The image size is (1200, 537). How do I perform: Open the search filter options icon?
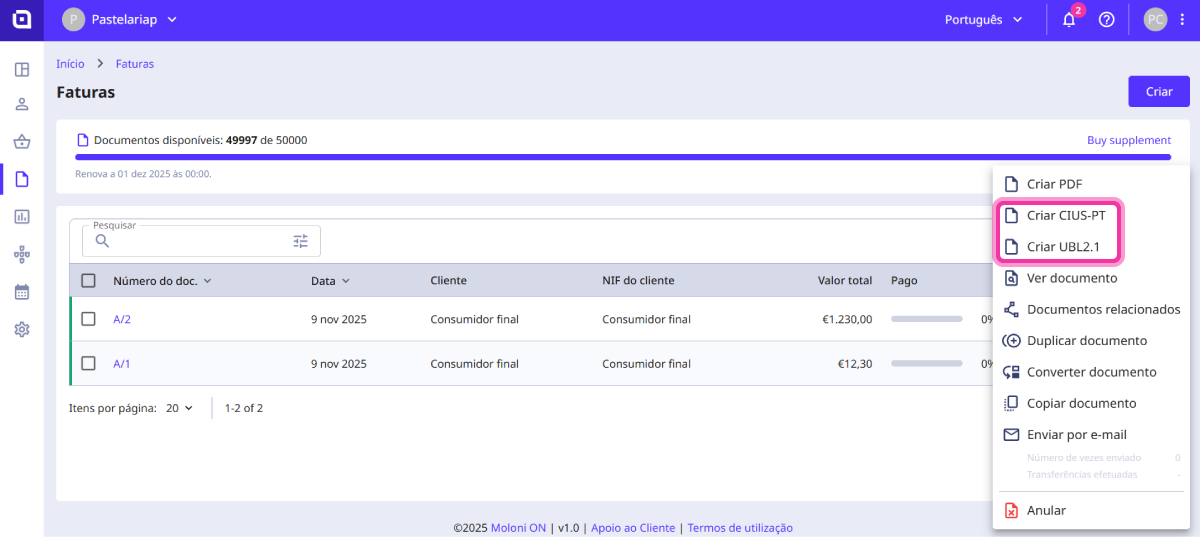(x=301, y=241)
